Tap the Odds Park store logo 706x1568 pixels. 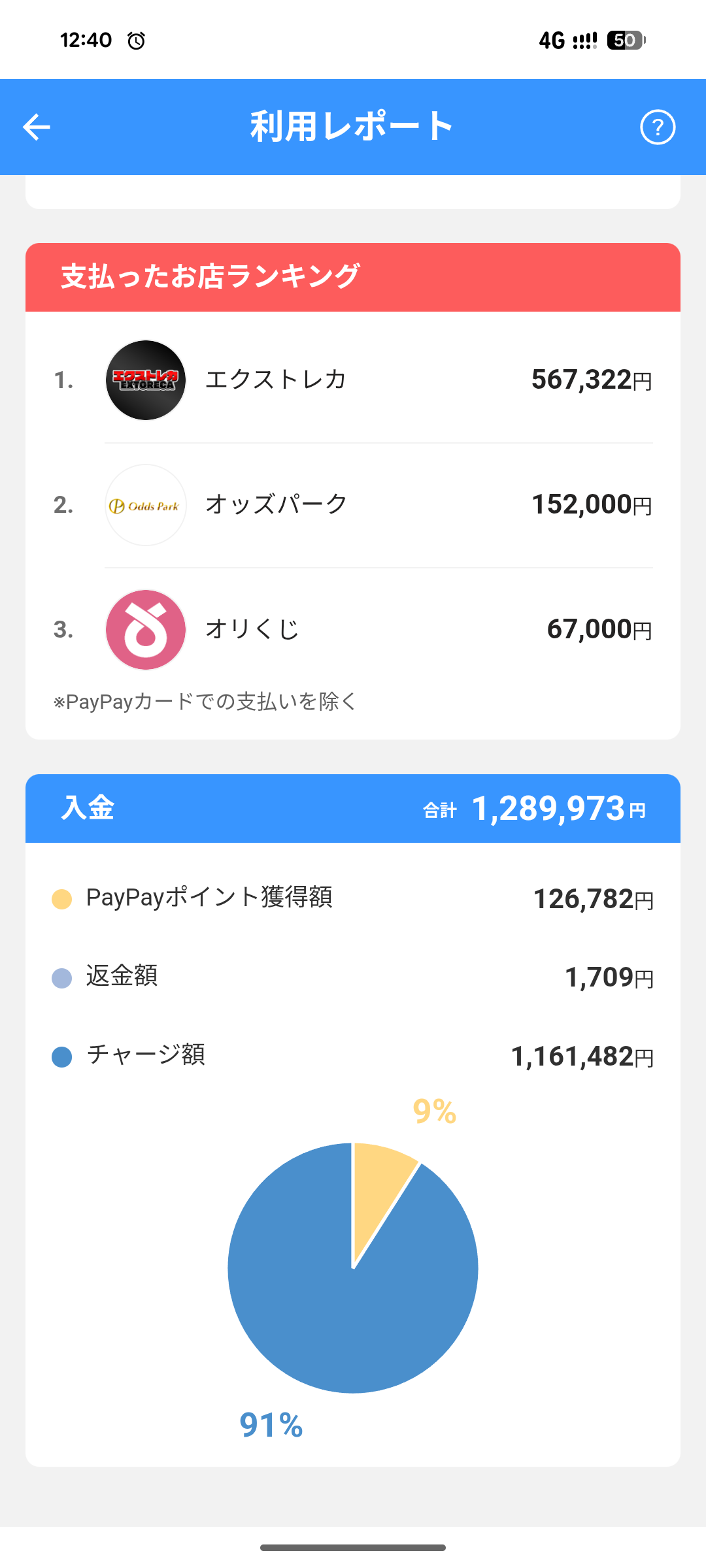click(x=146, y=505)
